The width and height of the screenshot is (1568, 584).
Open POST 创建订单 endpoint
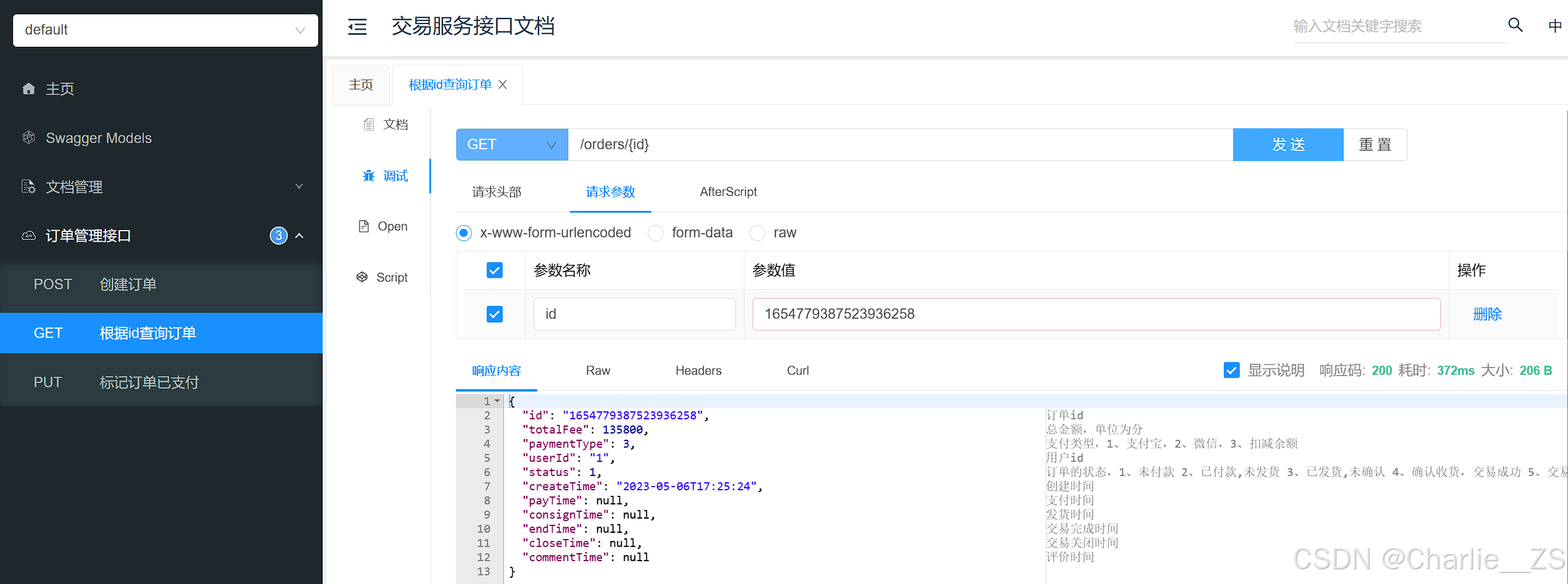(161, 284)
